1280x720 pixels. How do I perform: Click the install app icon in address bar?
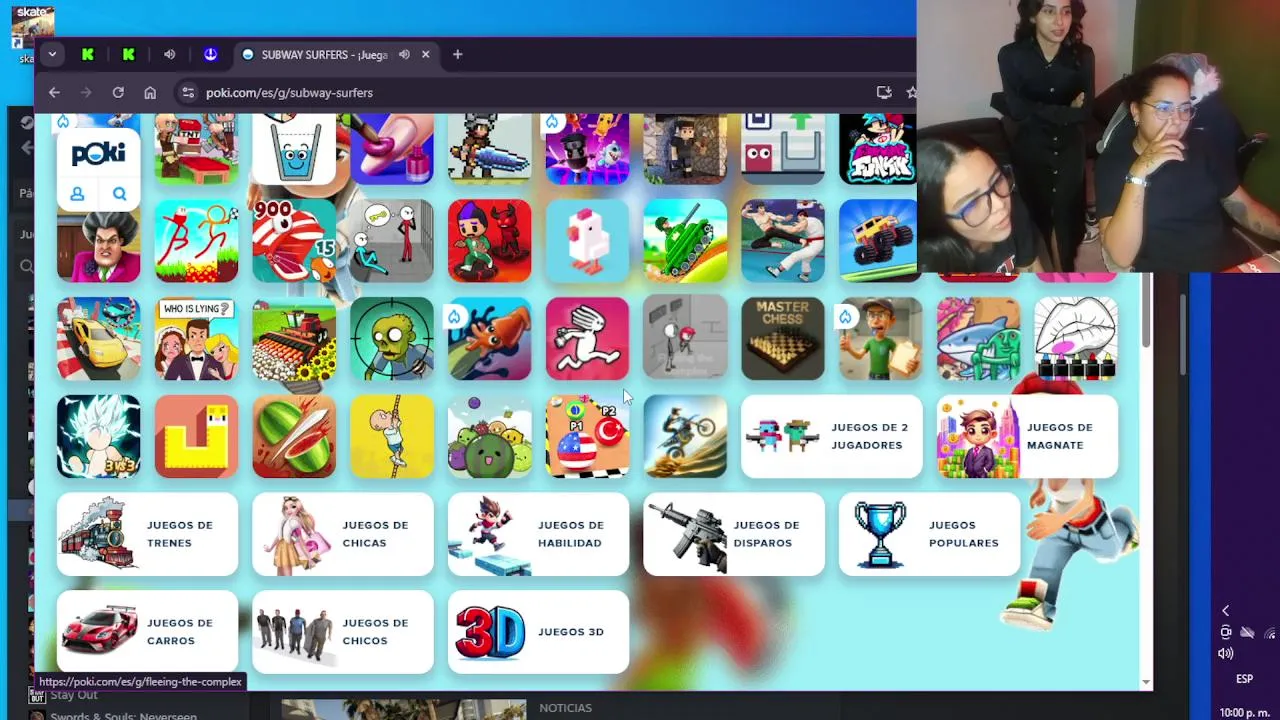coord(884,92)
